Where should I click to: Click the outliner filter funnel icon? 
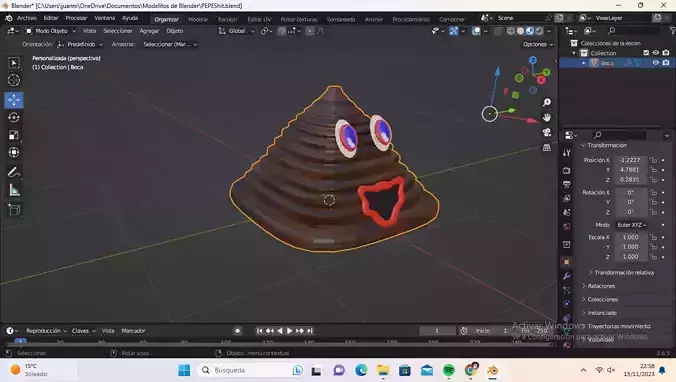672,31
